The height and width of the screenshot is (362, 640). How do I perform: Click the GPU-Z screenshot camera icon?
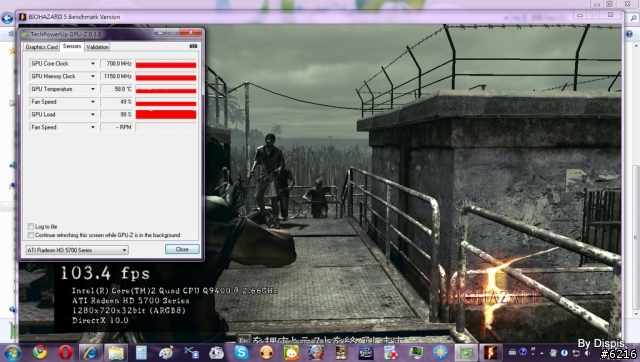pyautogui.click(x=193, y=47)
